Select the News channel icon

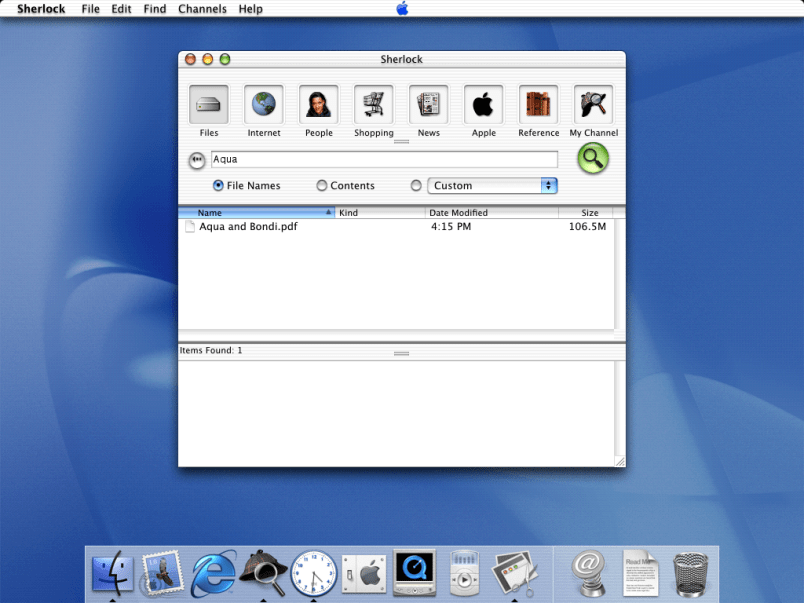pos(428,104)
